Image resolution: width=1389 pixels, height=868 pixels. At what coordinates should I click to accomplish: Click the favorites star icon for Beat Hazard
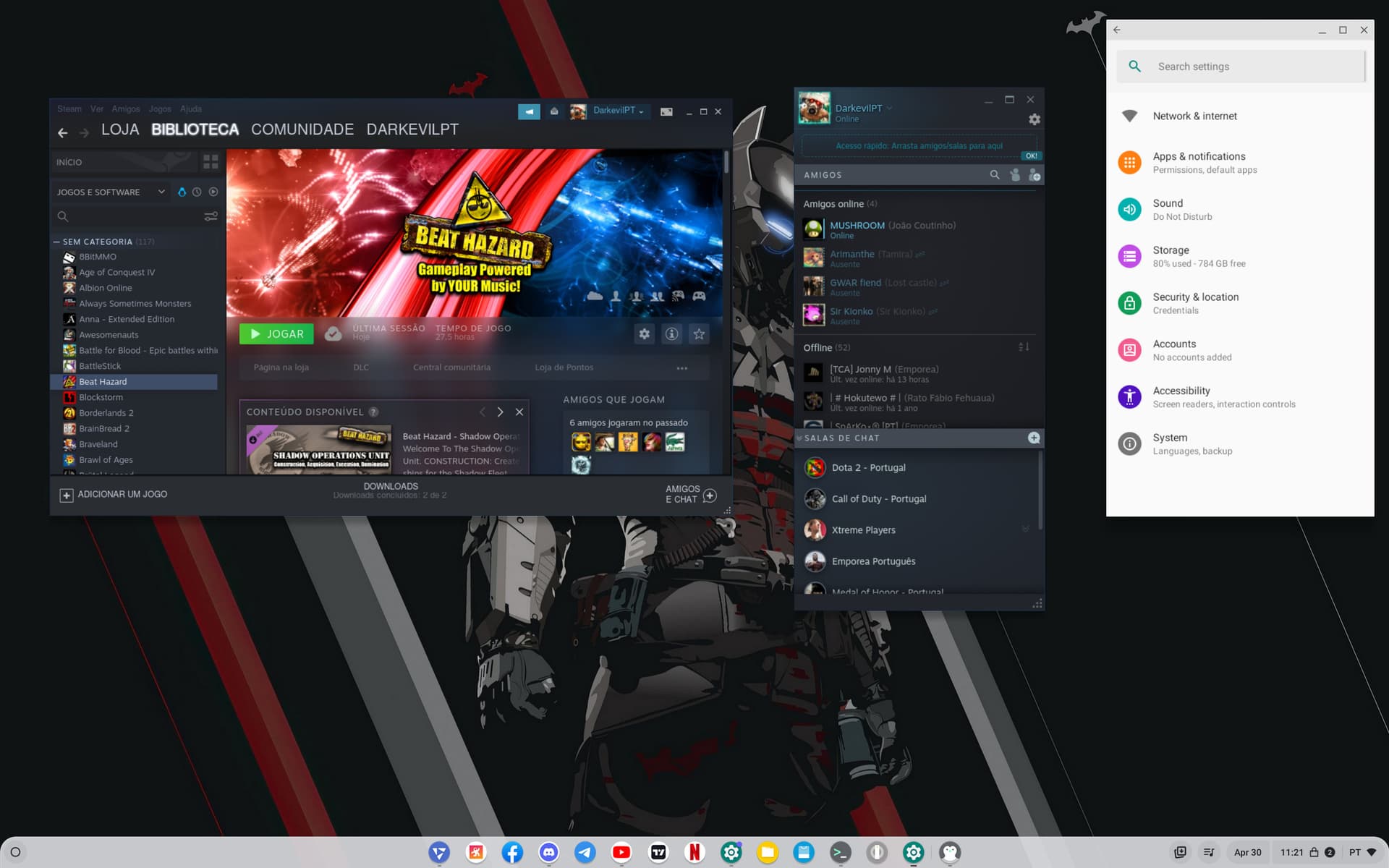(700, 334)
